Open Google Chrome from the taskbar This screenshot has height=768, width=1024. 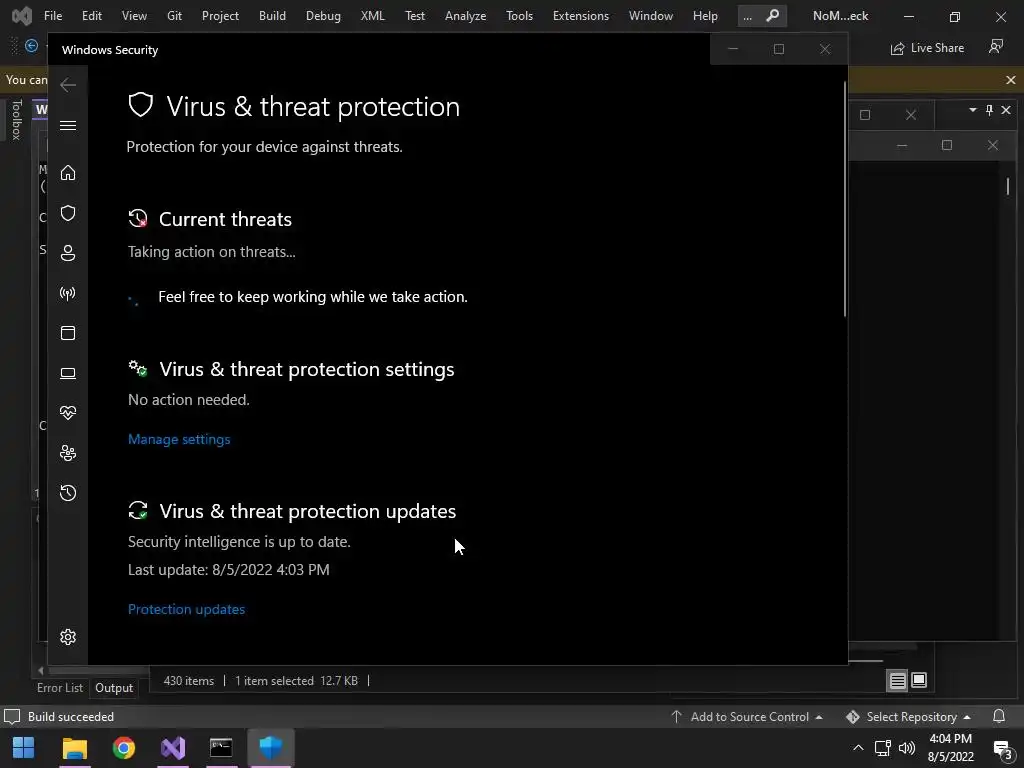click(123, 748)
